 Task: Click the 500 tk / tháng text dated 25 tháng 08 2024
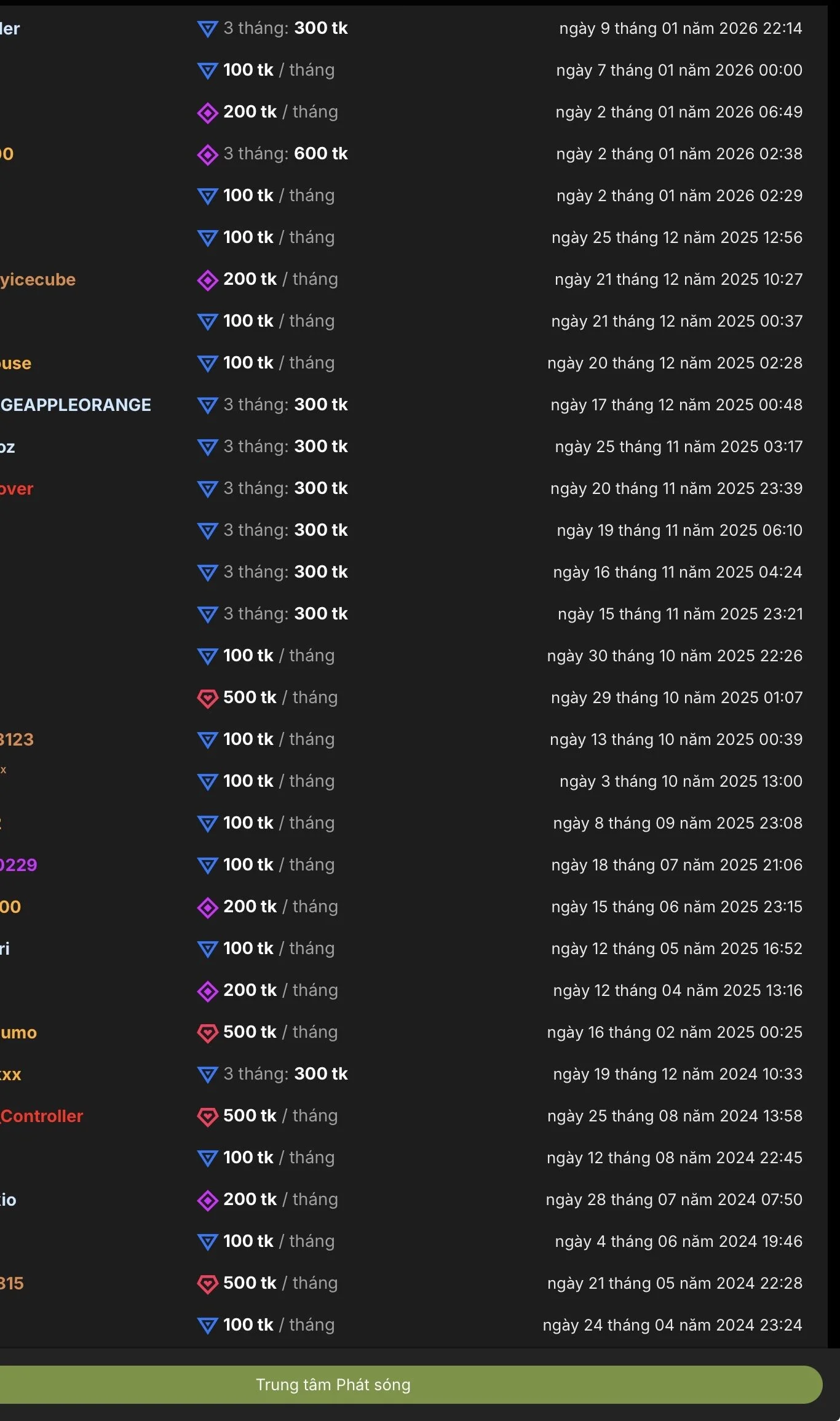[x=280, y=1116]
